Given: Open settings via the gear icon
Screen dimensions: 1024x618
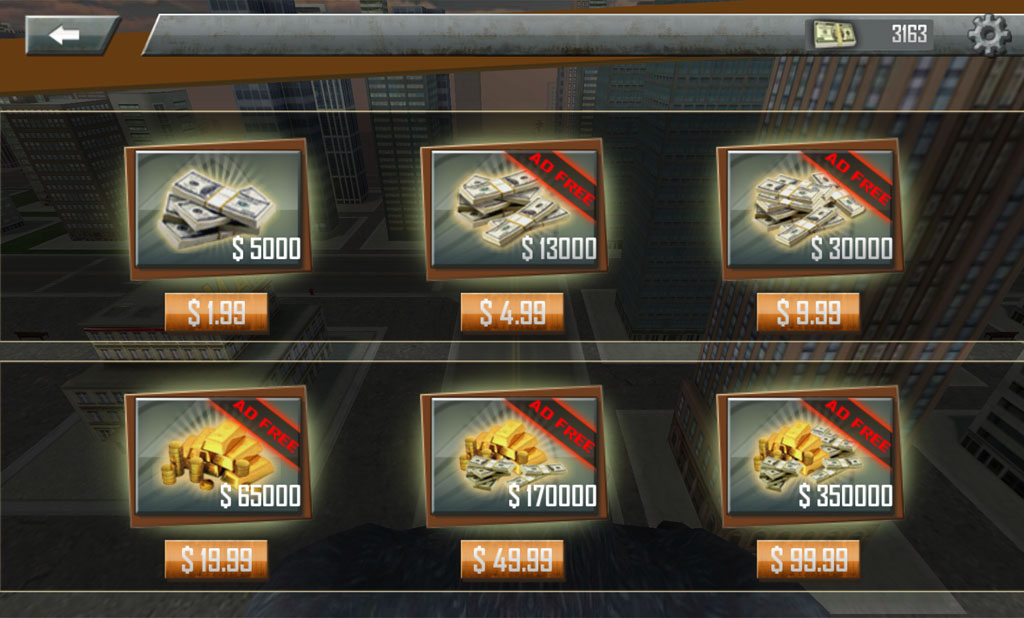Looking at the screenshot, I should click(989, 34).
